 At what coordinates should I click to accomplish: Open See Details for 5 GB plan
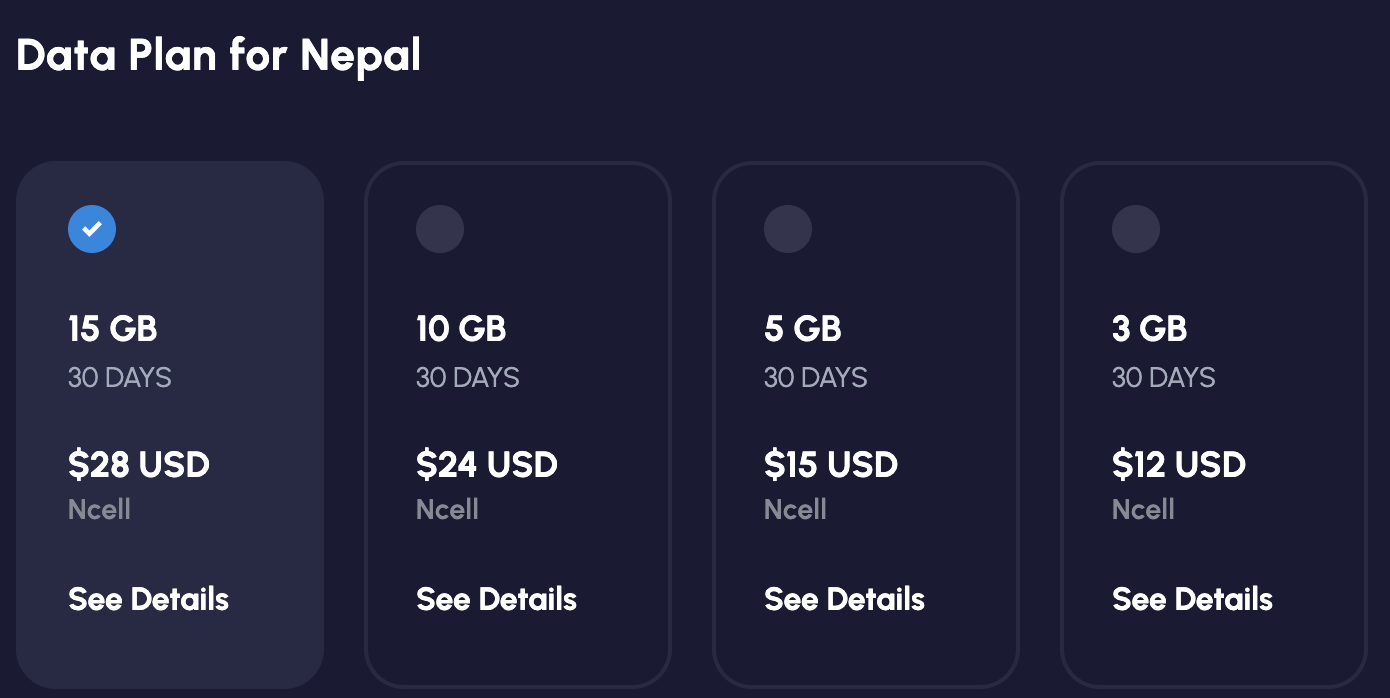pos(844,599)
